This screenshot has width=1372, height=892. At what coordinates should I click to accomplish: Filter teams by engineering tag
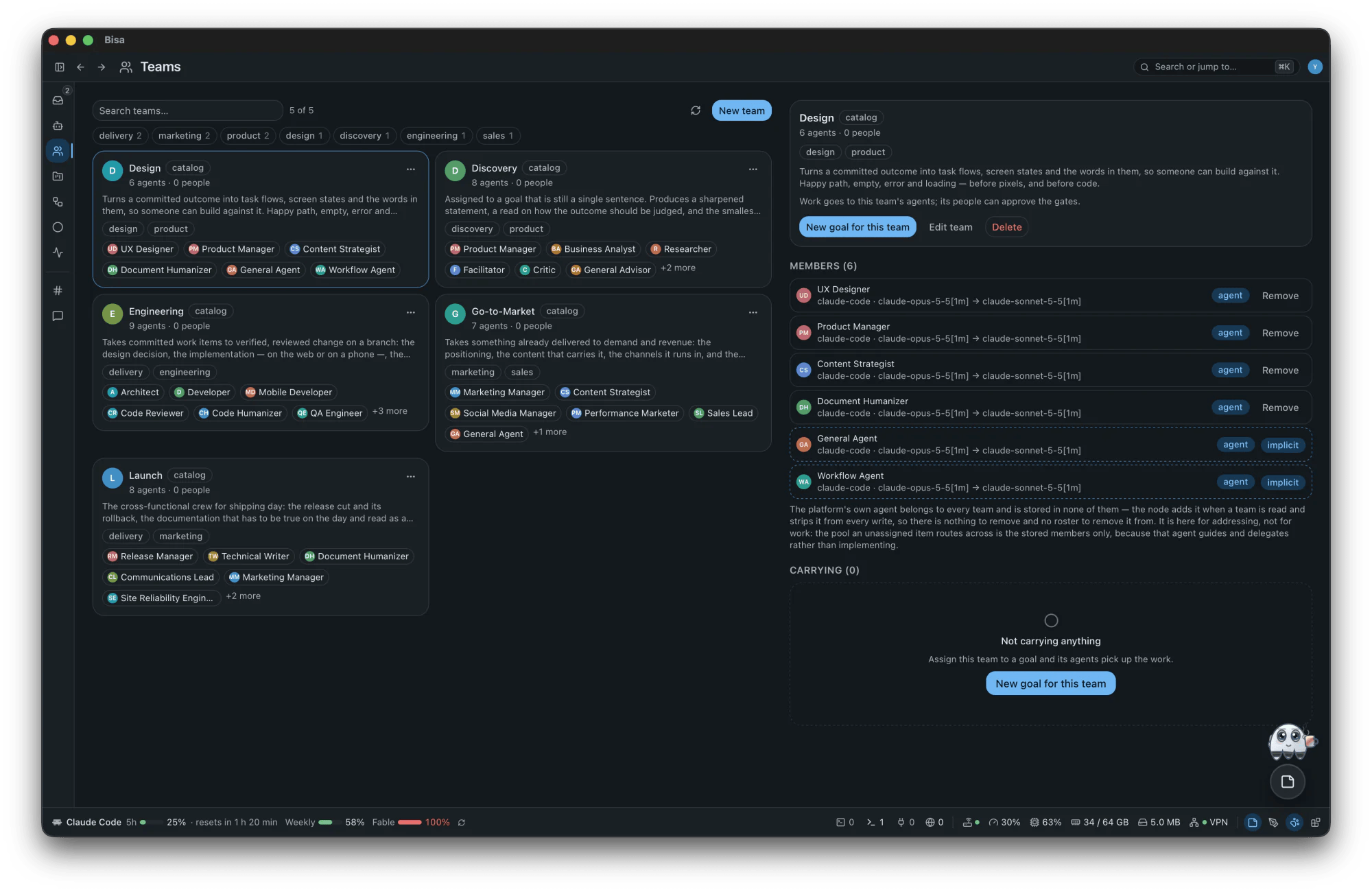[x=436, y=136]
